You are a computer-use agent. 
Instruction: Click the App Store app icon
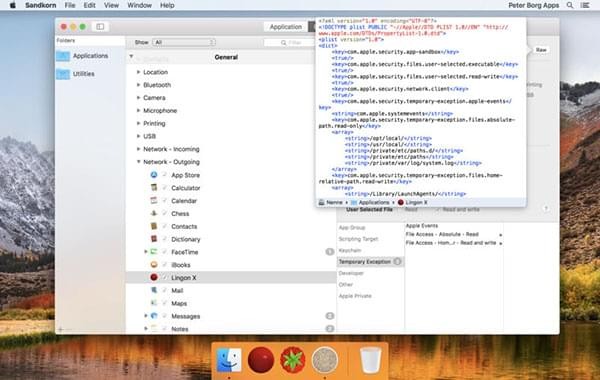coord(154,175)
